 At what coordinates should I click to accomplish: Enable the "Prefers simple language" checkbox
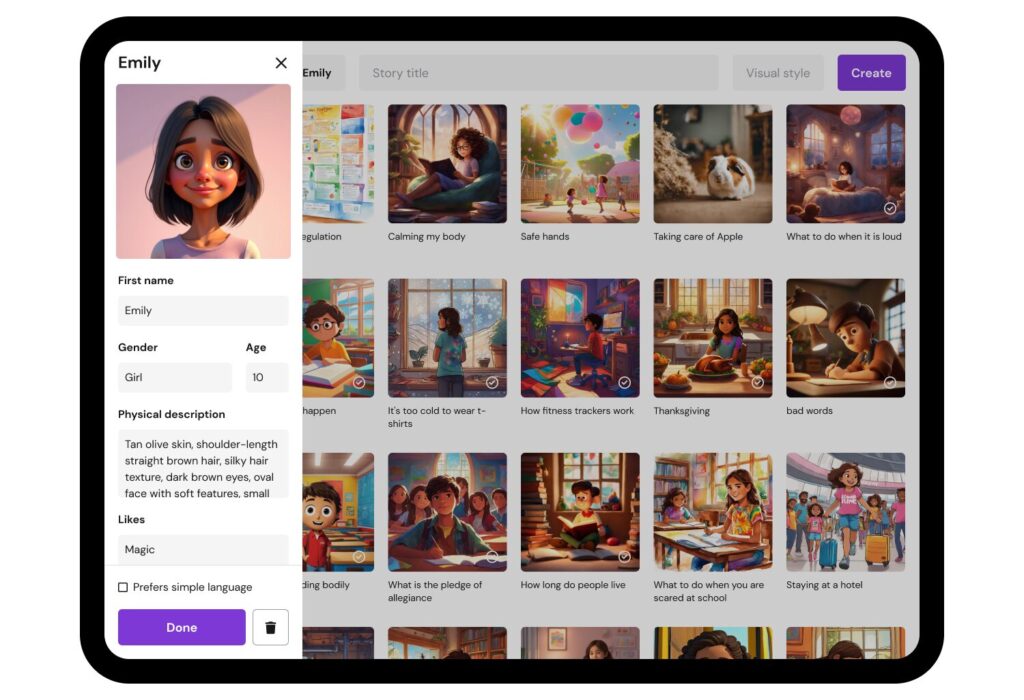(122, 587)
